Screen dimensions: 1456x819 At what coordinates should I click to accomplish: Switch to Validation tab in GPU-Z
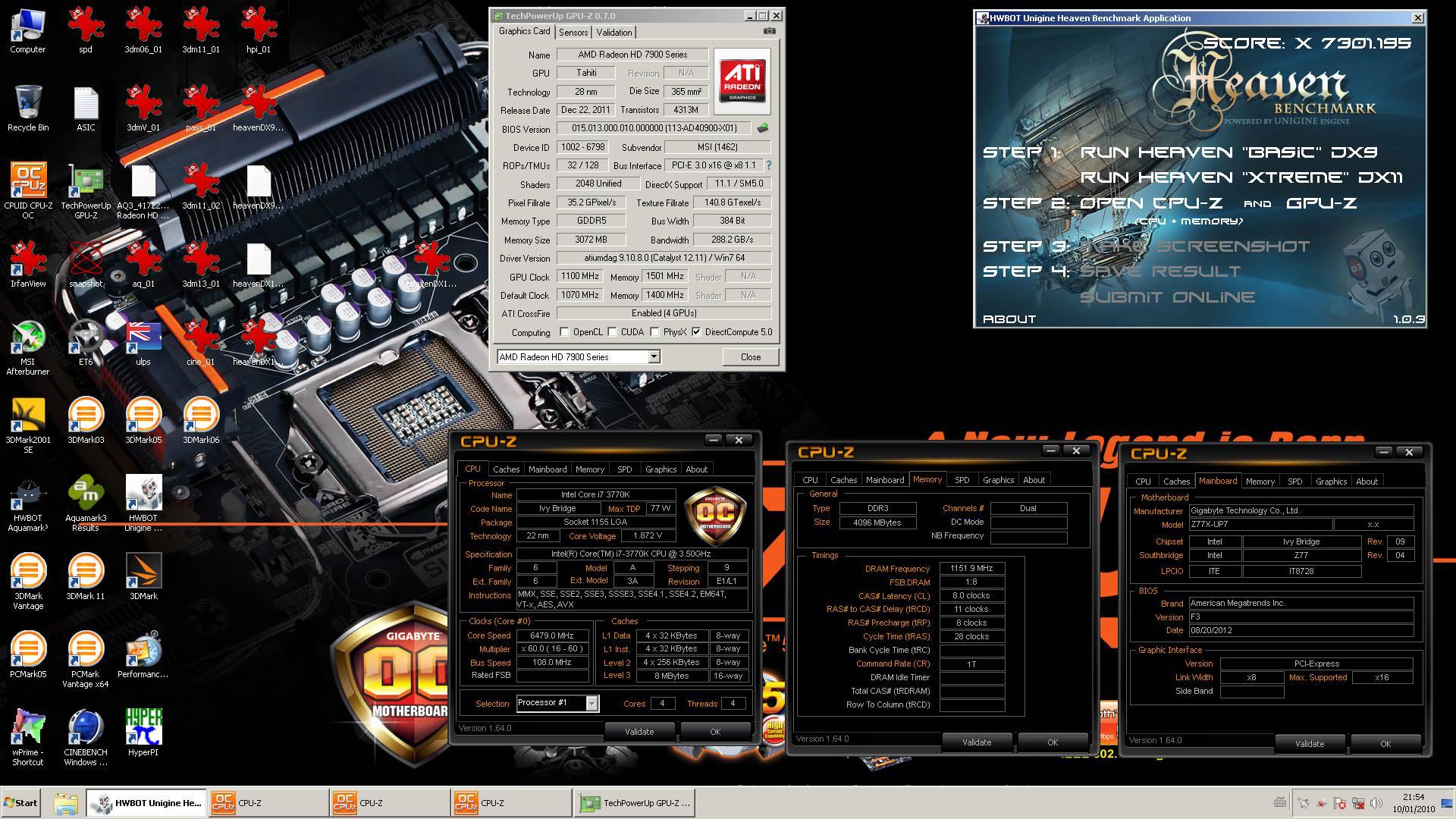[x=614, y=33]
